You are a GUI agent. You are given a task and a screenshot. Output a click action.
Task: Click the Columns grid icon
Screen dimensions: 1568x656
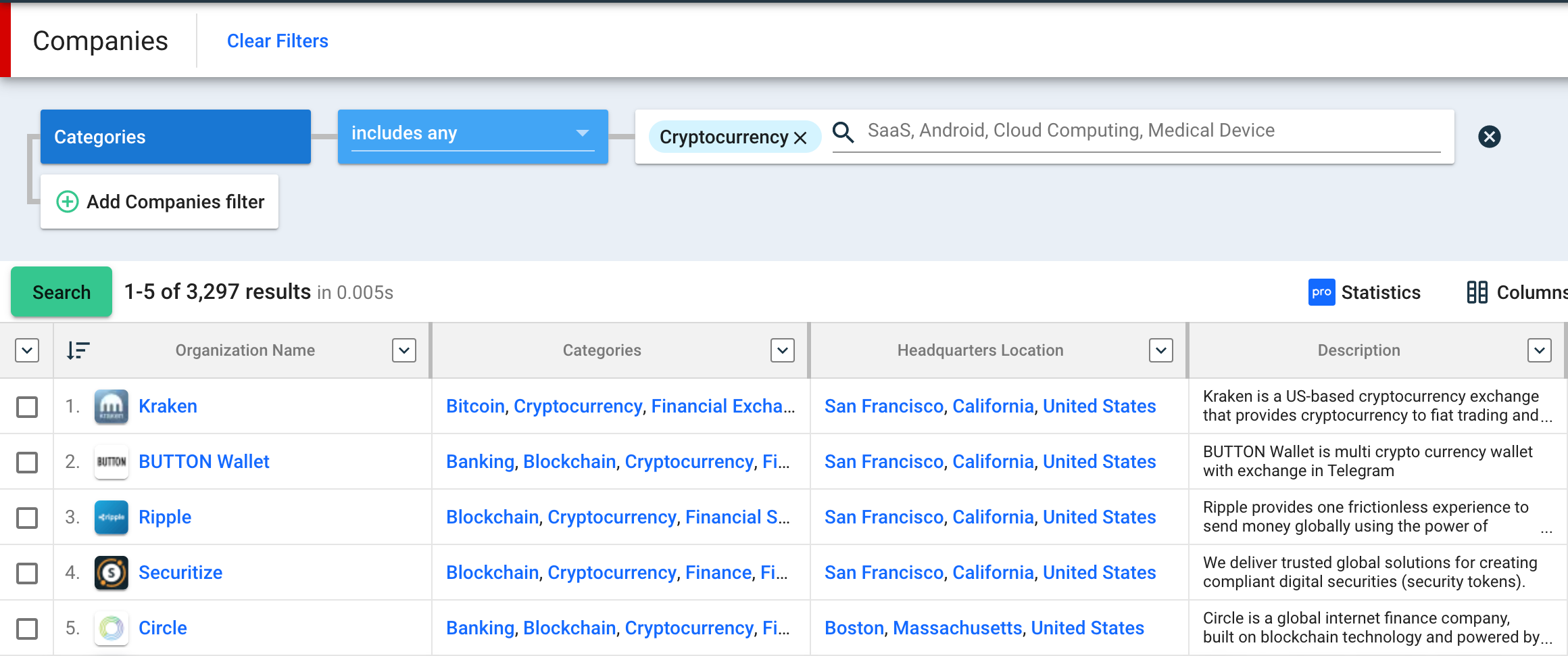pyautogui.click(x=1477, y=292)
